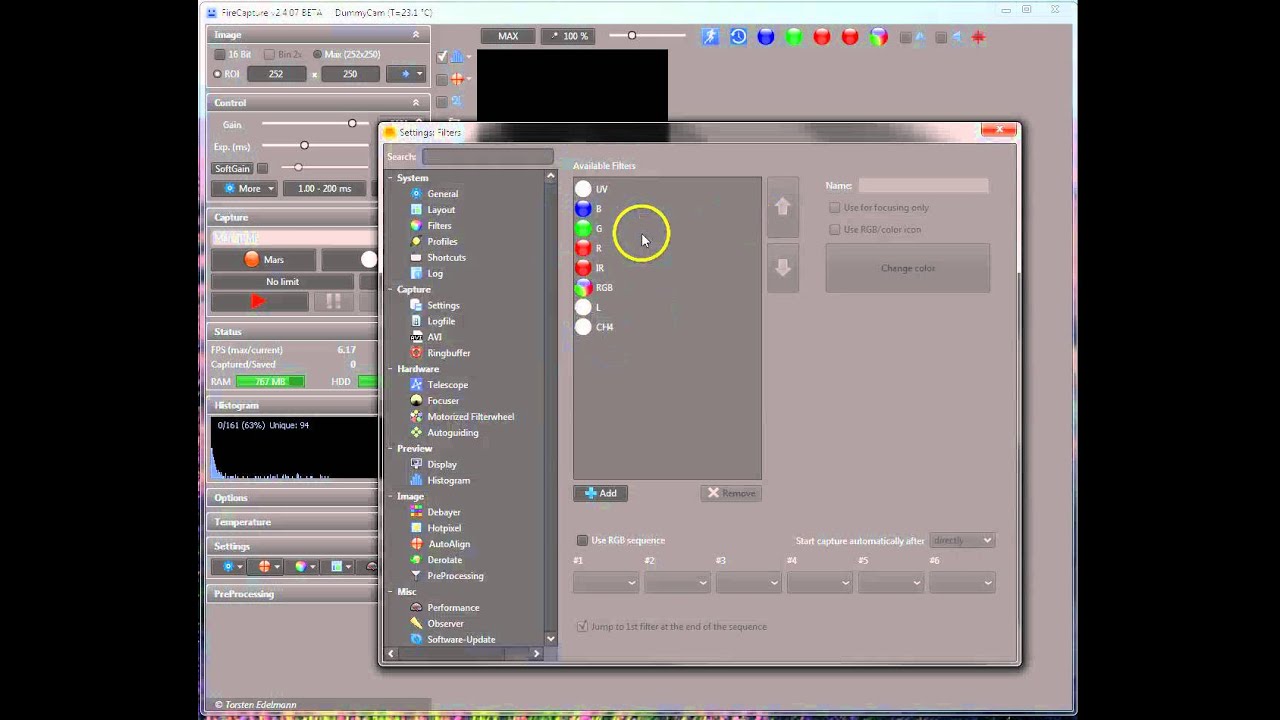Viewport: 1280px width, 720px height.
Task: Adjust the Gain slider
Action: pyautogui.click(x=316, y=124)
